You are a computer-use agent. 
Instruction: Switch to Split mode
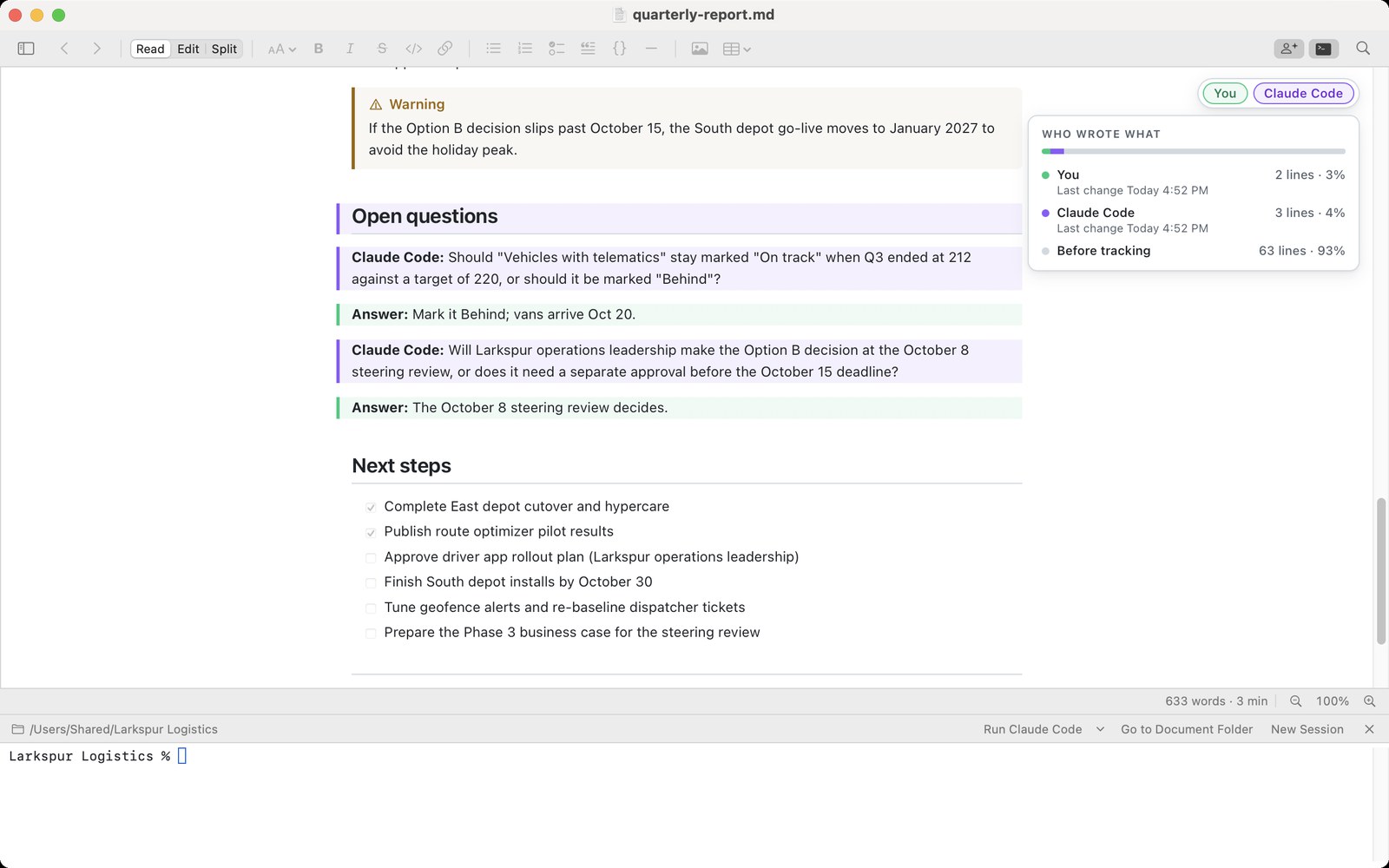(x=224, y=49)
